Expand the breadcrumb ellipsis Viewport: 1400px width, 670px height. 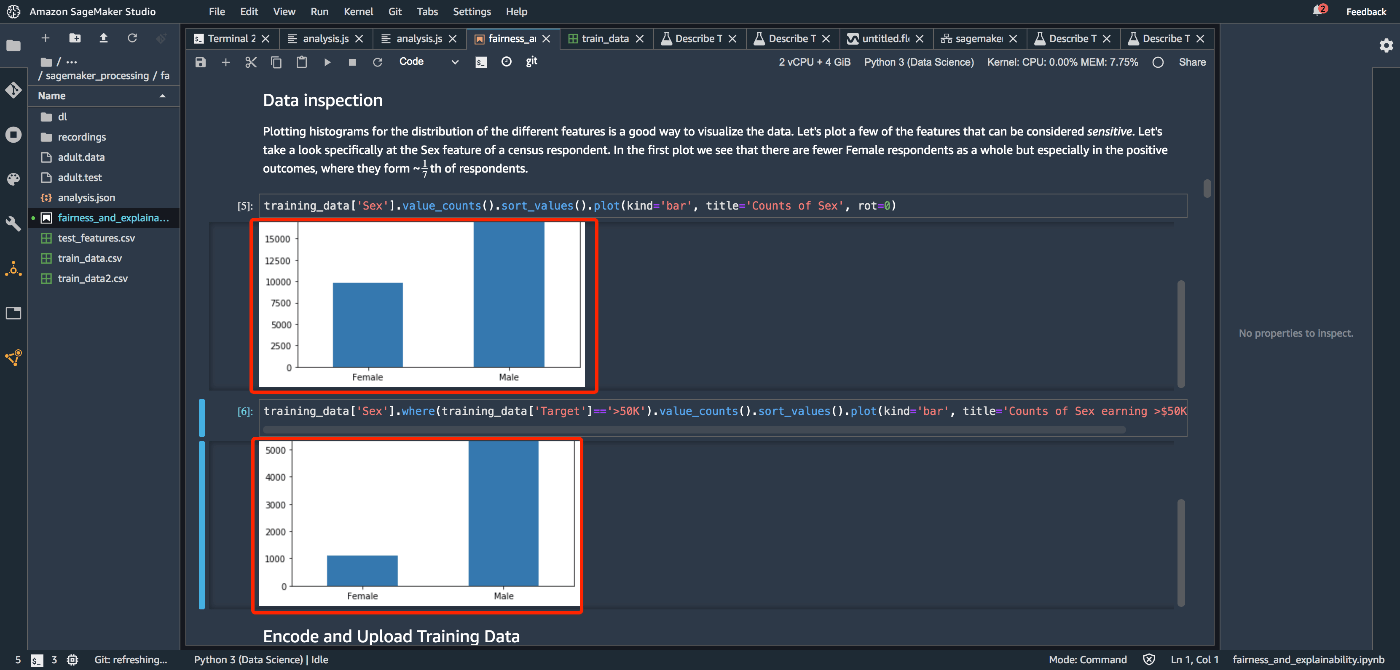71,62
